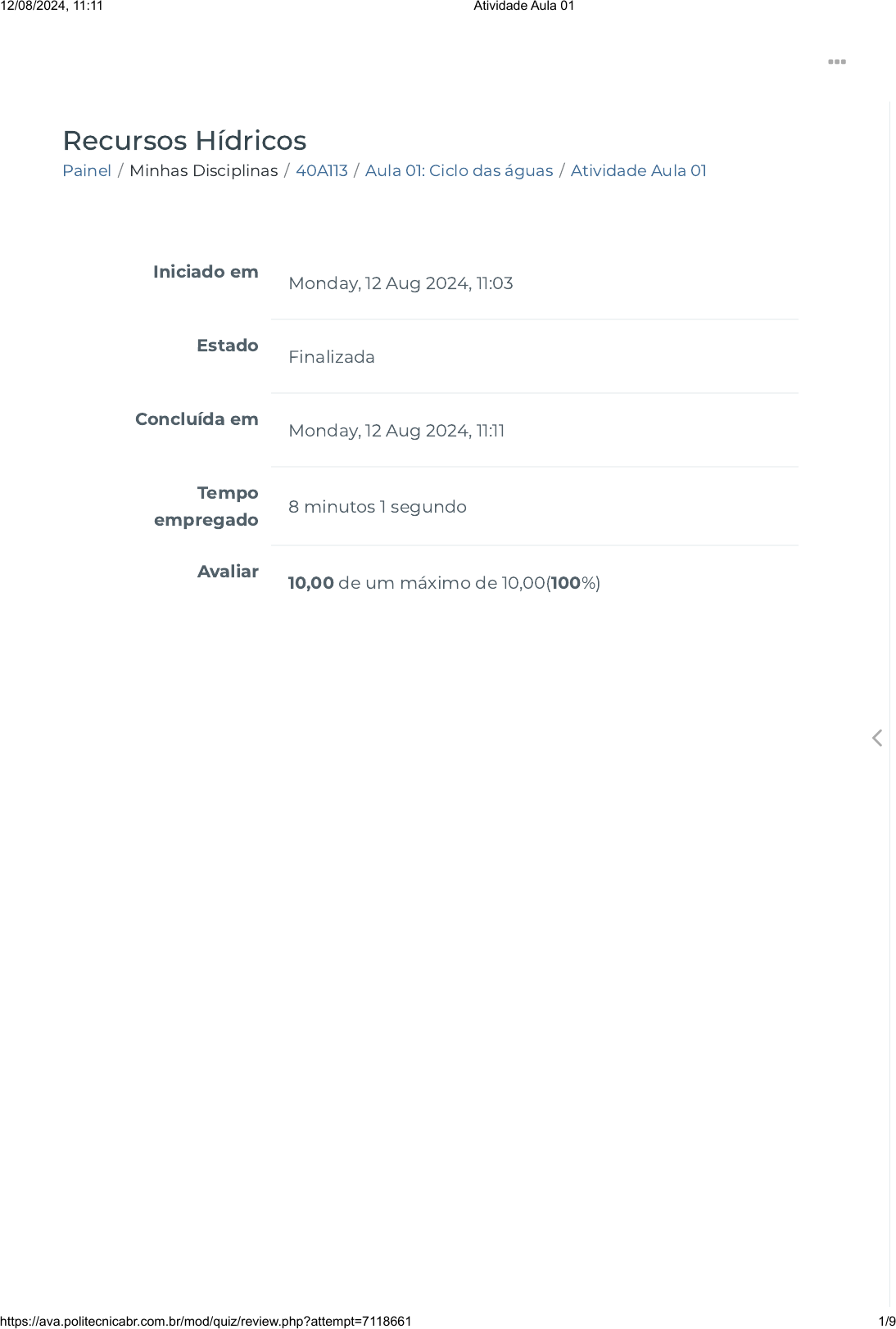Click the Atividade Aula 01 breadcrumb
Image resolution: width=896 pixels, height=1329 pixels.
click(639, 170)
